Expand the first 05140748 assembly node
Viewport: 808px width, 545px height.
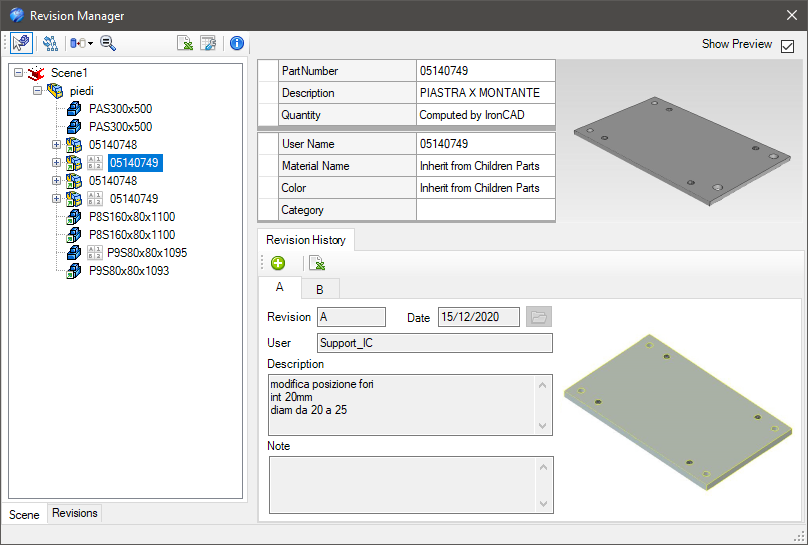(56, 145)
